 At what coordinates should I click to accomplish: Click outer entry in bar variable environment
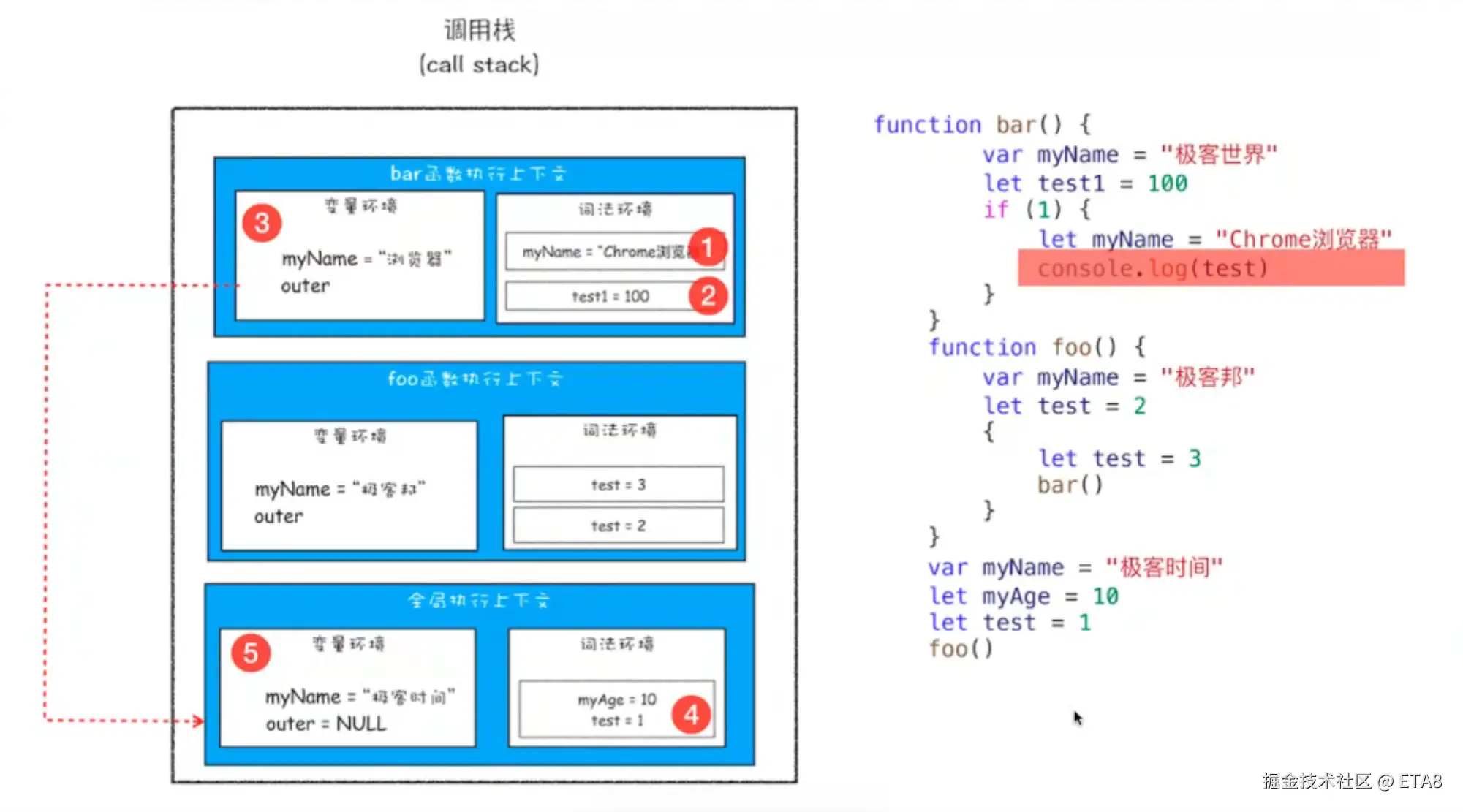[x=306, y=286]
